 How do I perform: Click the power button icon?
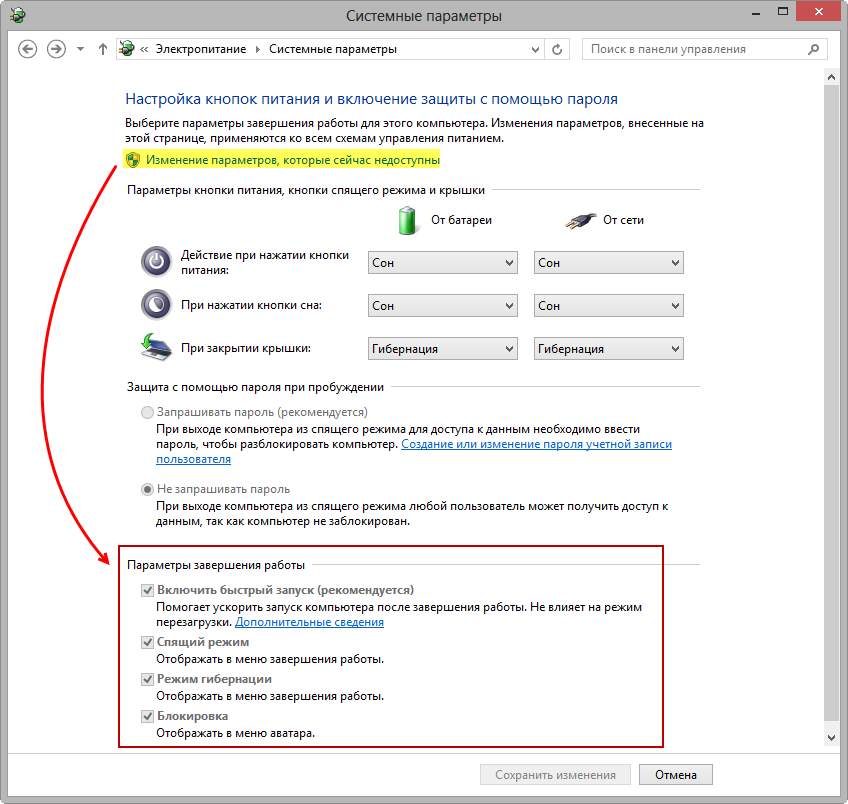tap(156, 262)
